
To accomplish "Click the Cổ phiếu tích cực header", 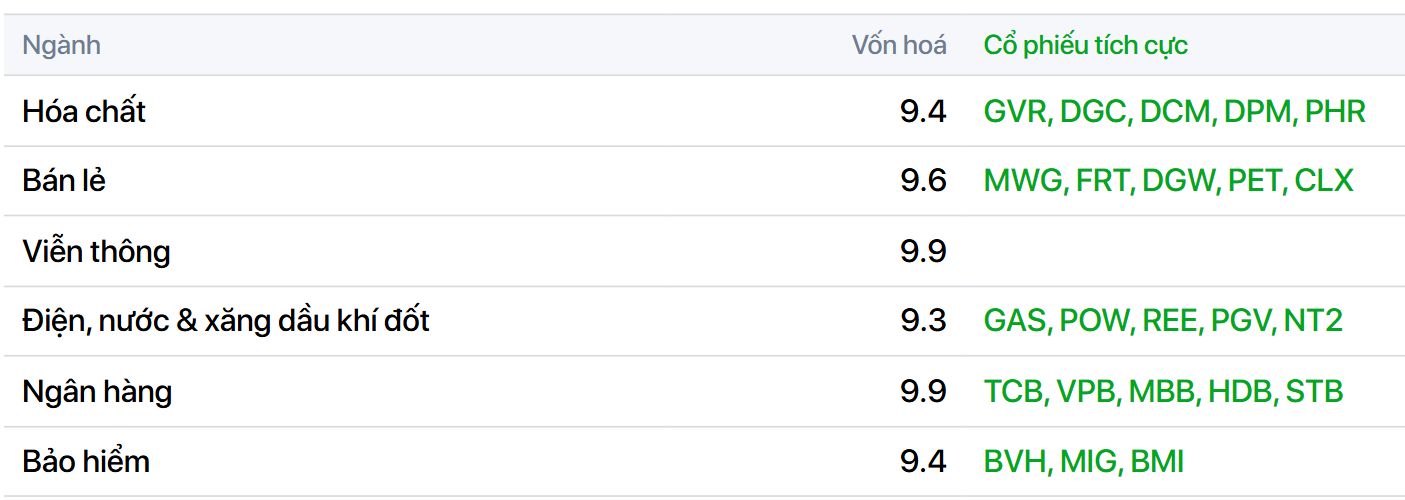I will point(1085,45).
